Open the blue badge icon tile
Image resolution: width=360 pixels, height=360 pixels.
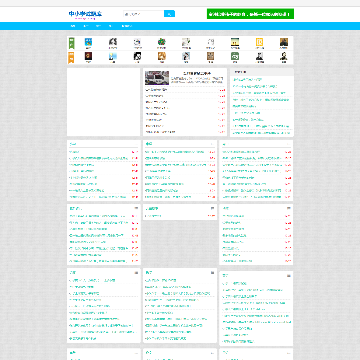point(88,42)
